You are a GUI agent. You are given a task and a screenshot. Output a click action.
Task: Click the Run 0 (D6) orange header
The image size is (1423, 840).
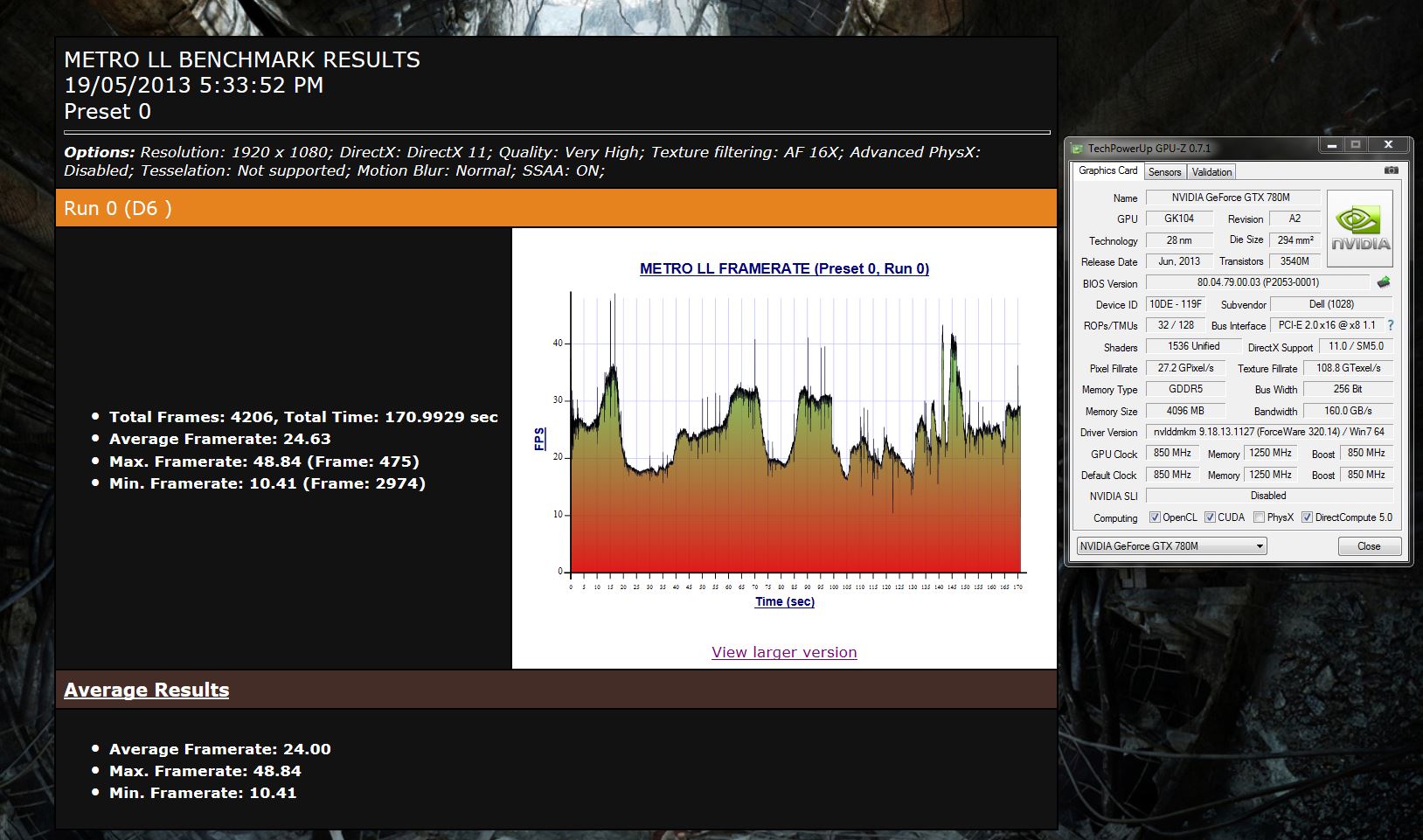pos(556,208)
